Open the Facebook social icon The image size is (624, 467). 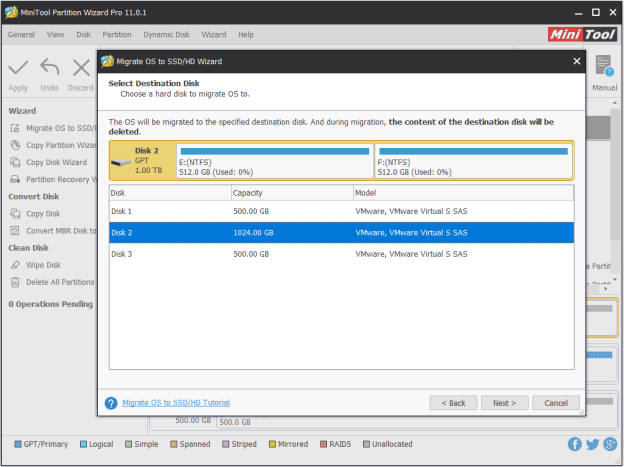coord(575,444)
